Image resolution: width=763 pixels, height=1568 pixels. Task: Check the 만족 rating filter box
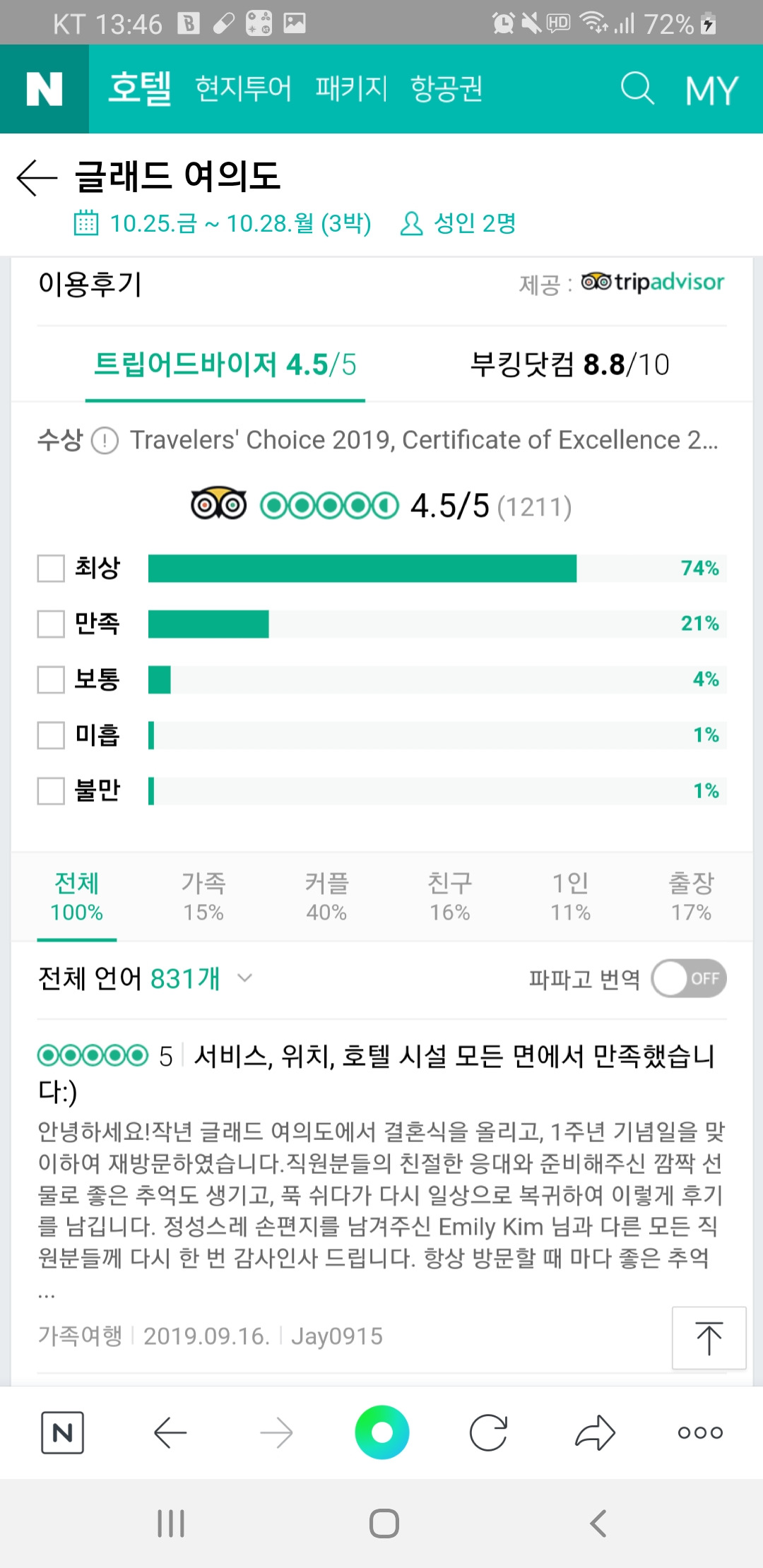pos(51,624)
